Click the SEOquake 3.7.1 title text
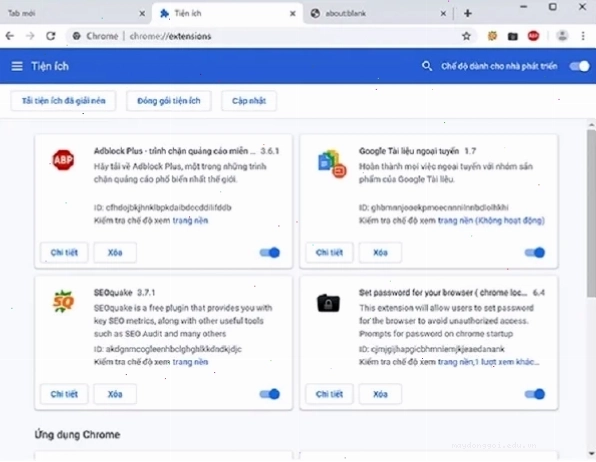The width and height of the screenshot is (596, 462). coord(124,292)
